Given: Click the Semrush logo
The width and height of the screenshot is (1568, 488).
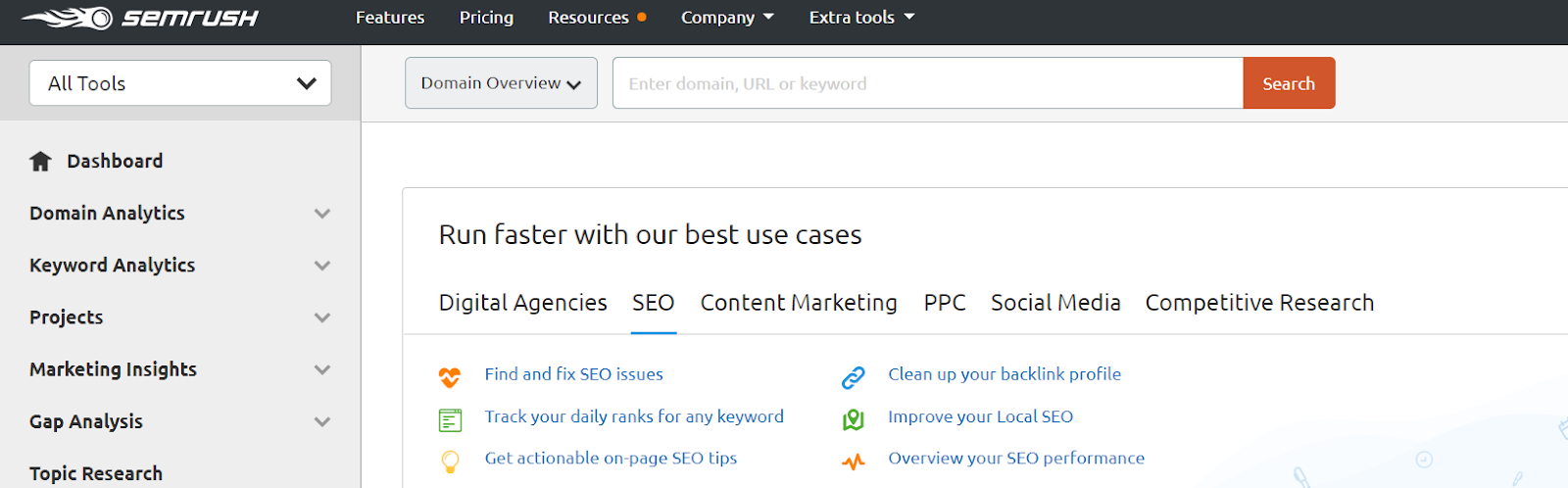Looking at the screenshot, I should [140, 18].
